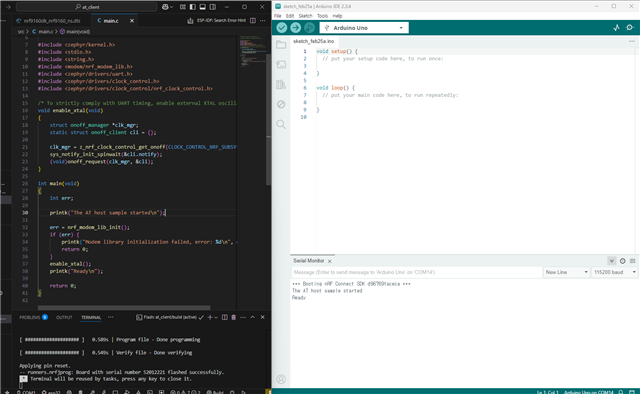640x394 pixels.
Task: Click the notifications bell in Arduino status bar
Action: (621, 392)
